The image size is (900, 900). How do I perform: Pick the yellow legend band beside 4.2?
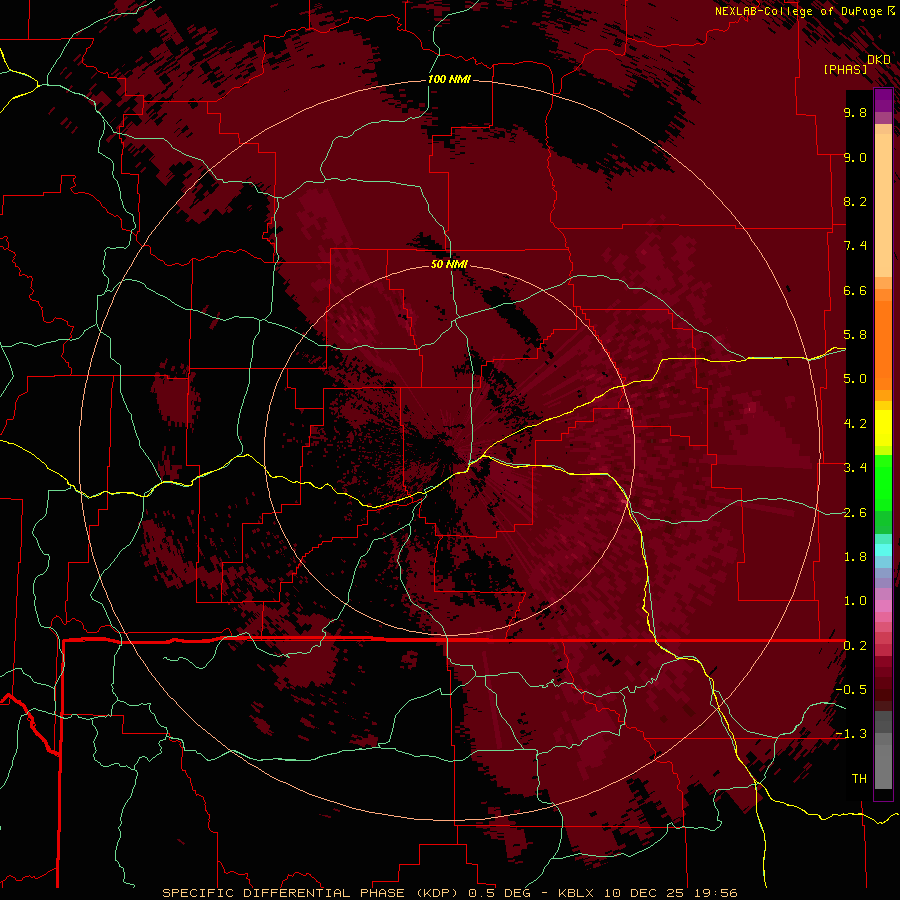(x=883, y=428)
